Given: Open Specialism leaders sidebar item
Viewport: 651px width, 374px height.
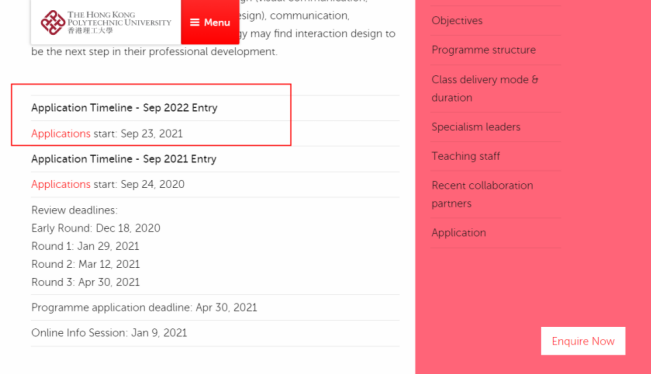Looking at the screenshot, I should tap(476, 127).
